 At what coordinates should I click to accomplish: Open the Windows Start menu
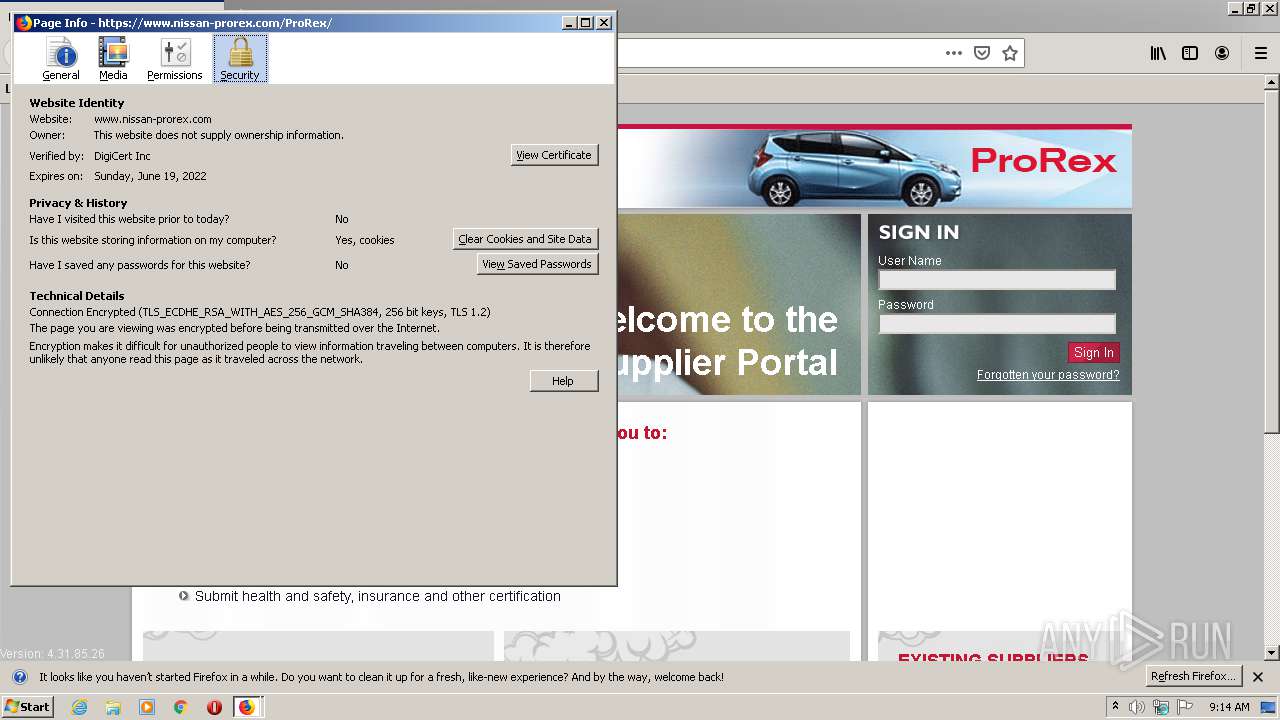coord(28,706)
